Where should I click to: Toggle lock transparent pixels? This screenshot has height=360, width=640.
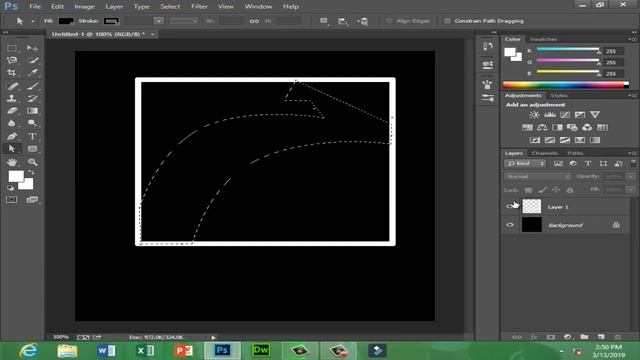point(528,190)
